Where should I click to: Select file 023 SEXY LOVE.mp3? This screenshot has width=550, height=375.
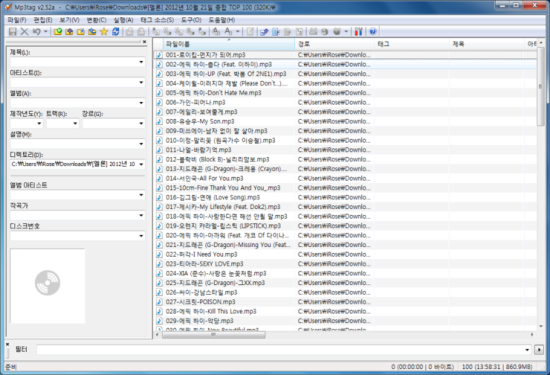click(x=204, y=264)
